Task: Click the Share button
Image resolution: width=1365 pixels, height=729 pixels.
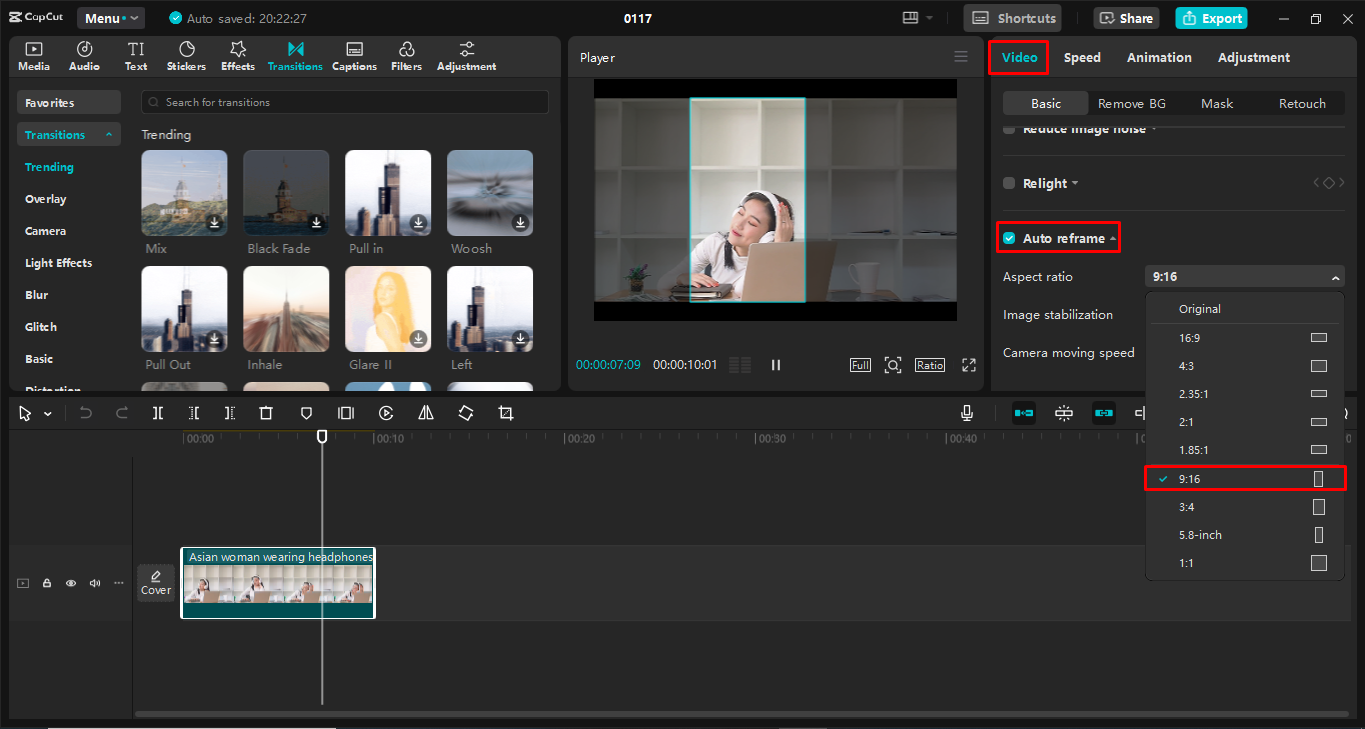Action: click(1126, 18)
